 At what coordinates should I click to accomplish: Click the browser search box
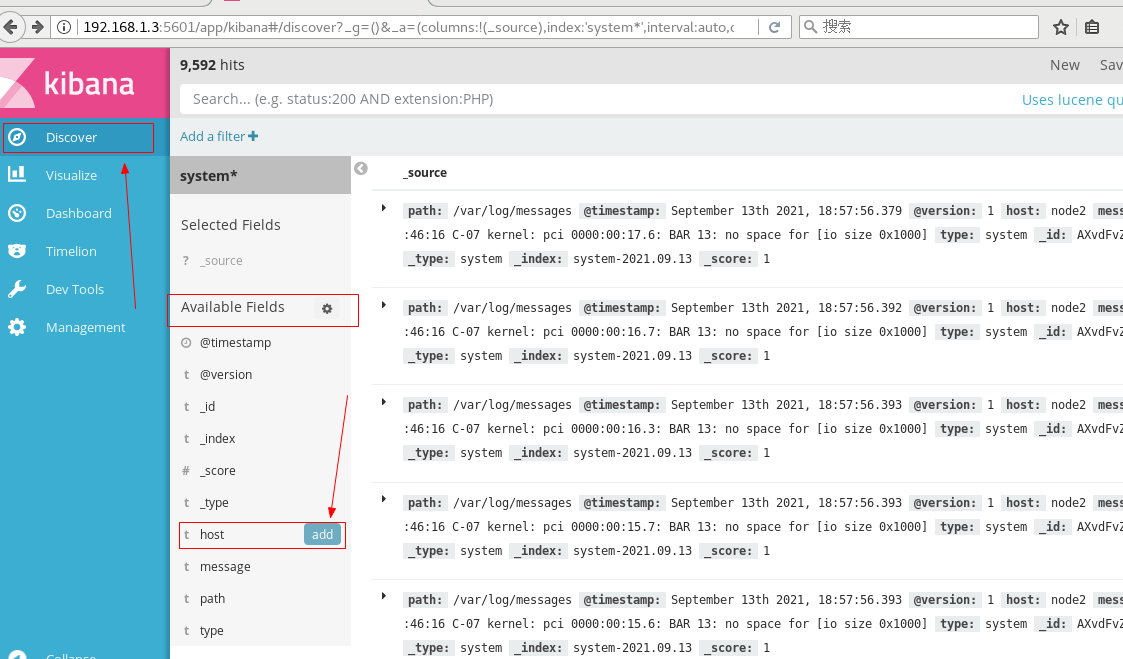tap(919, 27)
